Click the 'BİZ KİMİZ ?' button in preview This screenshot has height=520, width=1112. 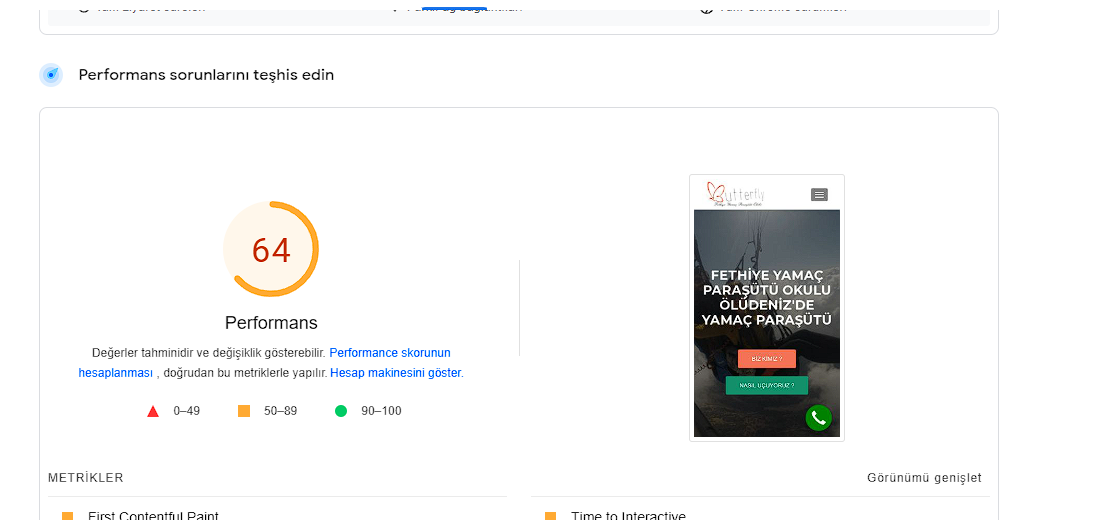coord(767,359)
